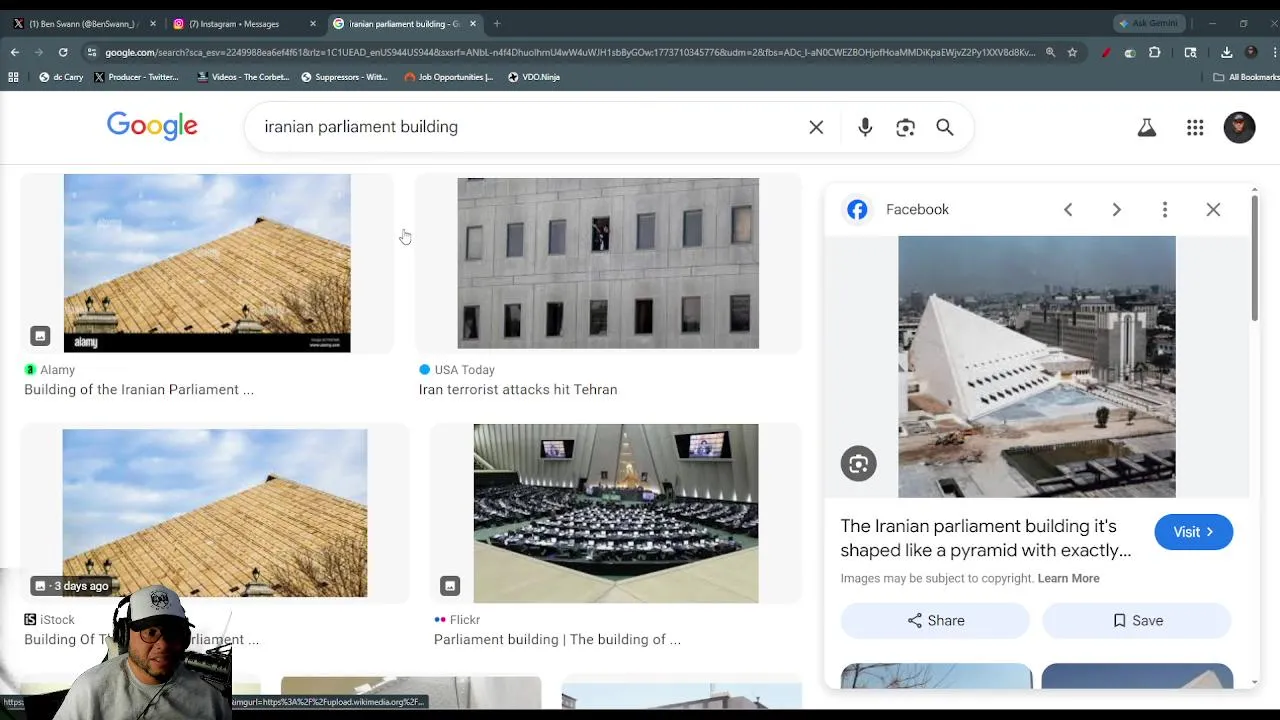Open the preview title about pyramid-shaped parliament
Image resolution: width=1280 pixels, height=720 pixels.
986,538
